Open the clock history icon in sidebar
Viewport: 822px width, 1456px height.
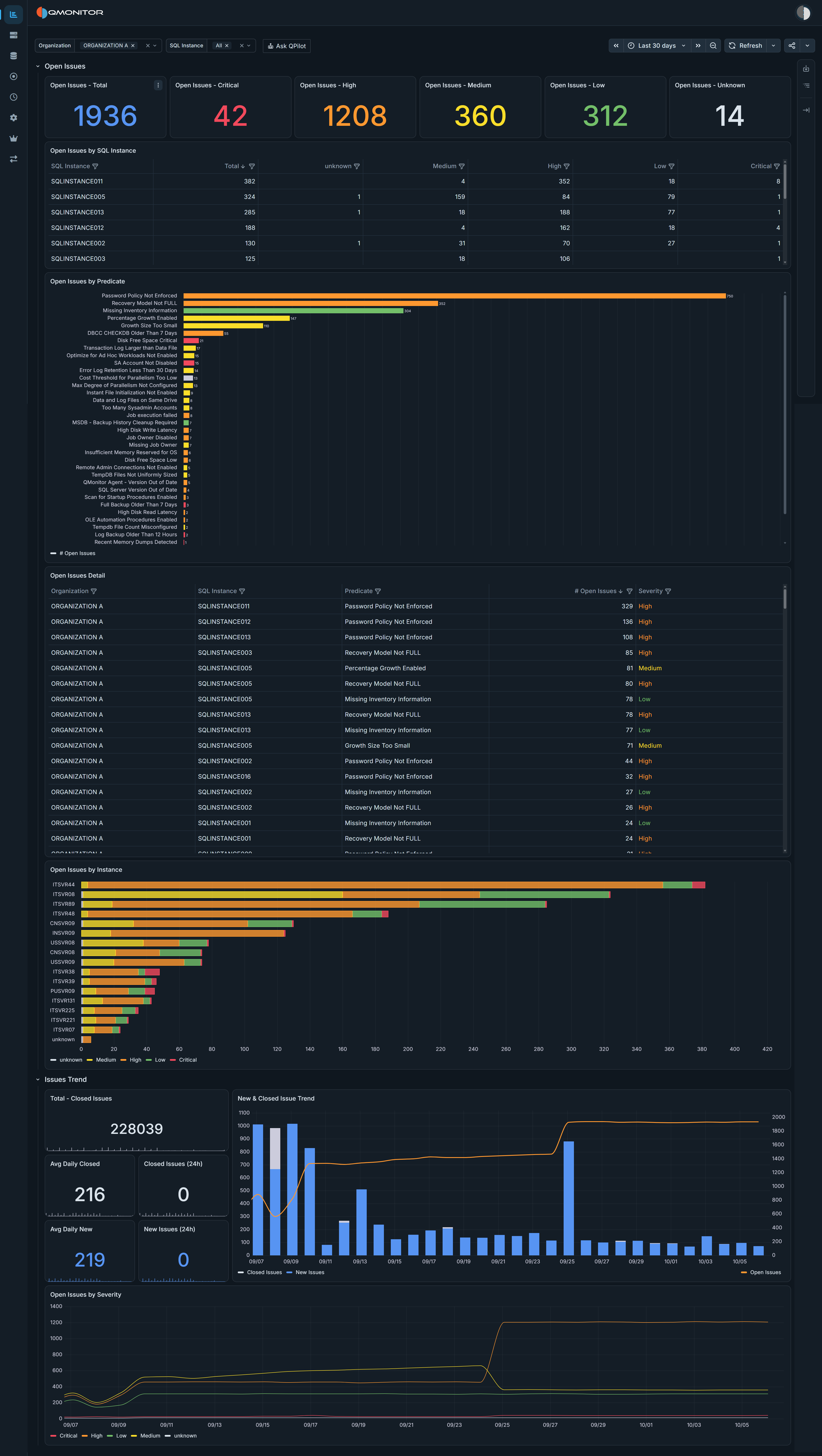coord(14,97)
